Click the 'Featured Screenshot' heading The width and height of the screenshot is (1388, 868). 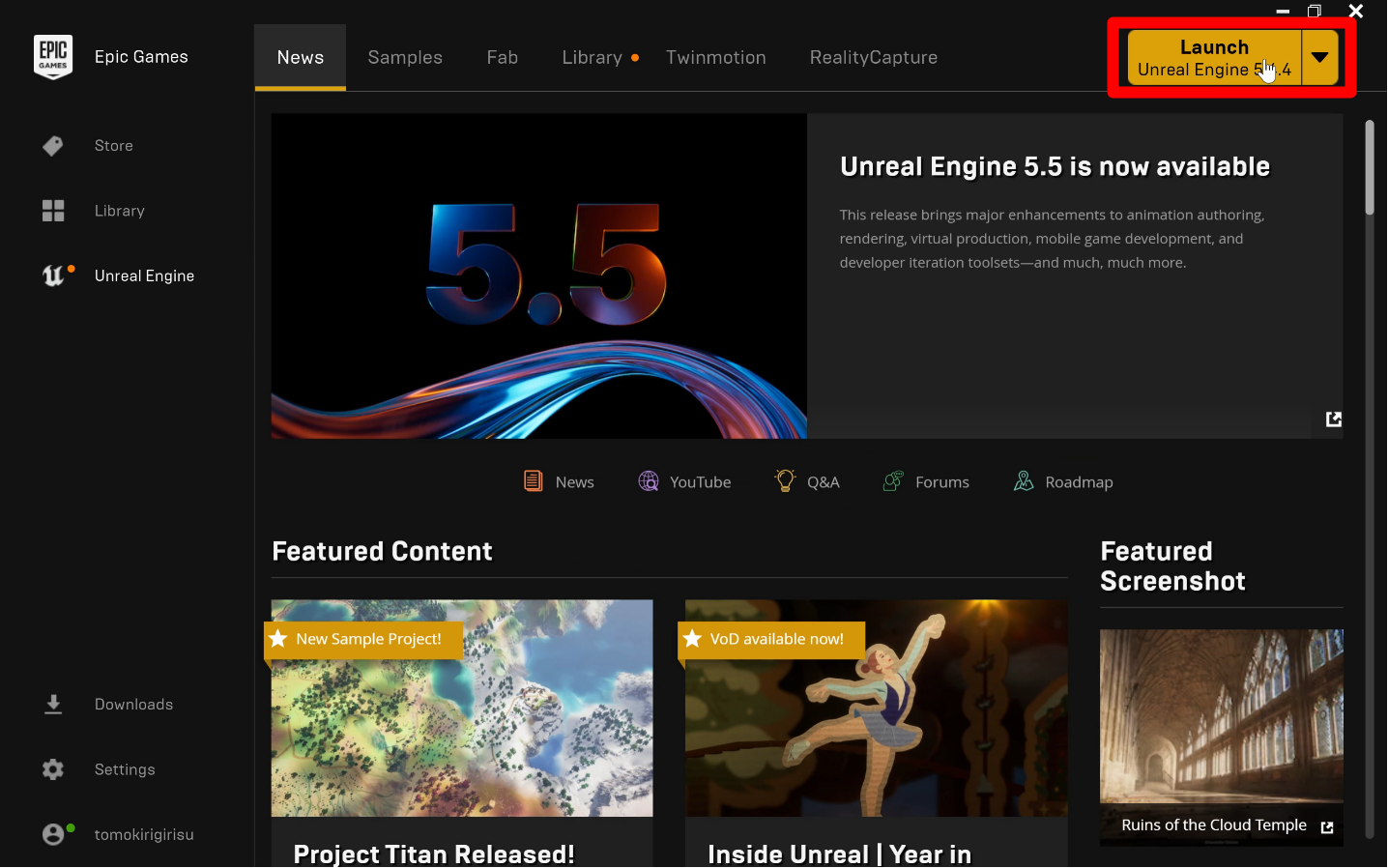coord(1173,566)
